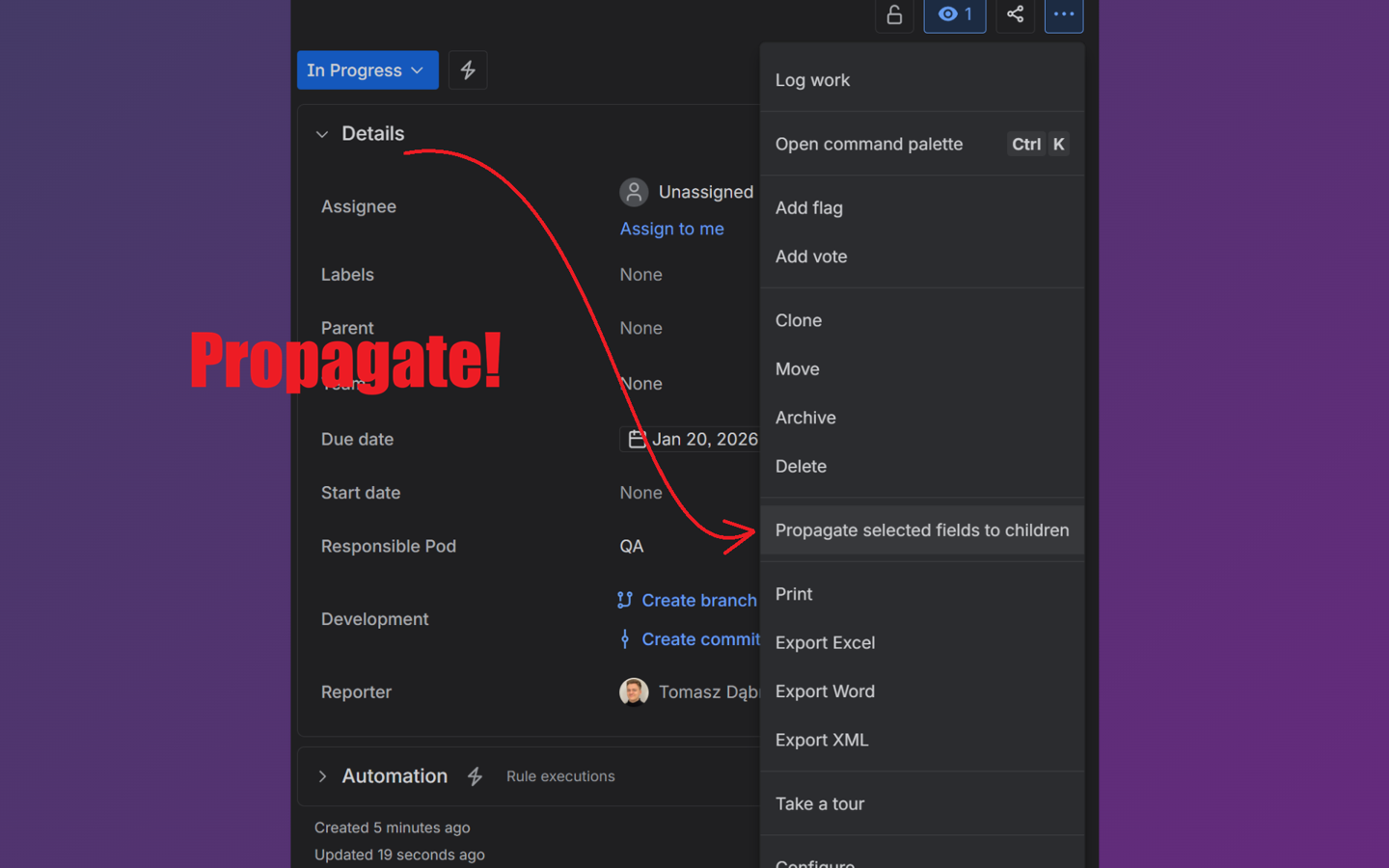Select Clone from the actions menu

[922, 320]
